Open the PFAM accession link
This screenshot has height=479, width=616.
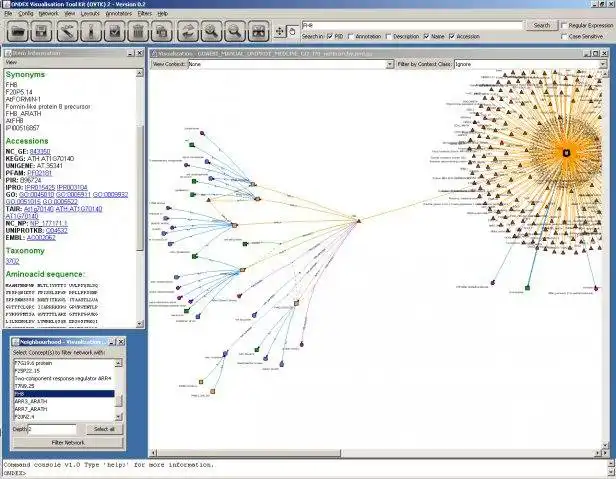click(39, 173)
